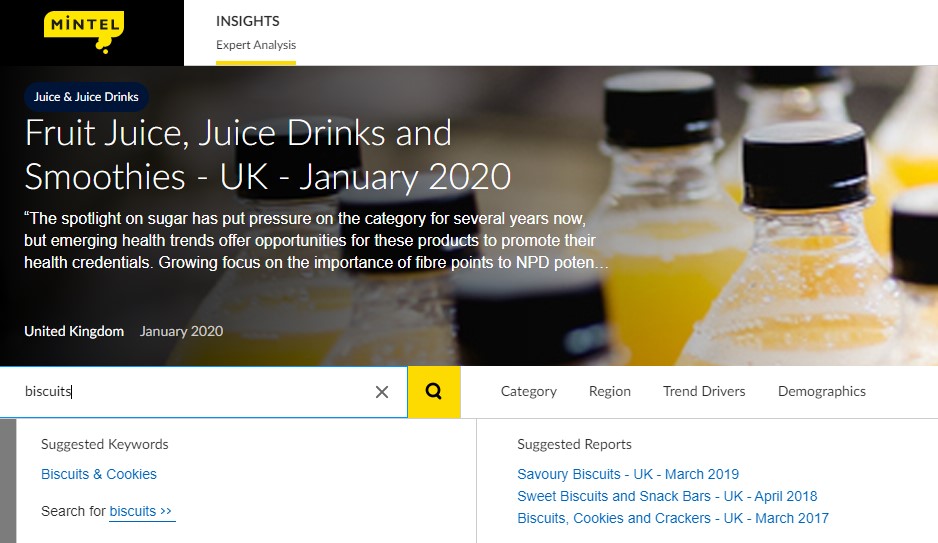
Task: Expand the Demographics filter
Action: 821,392
